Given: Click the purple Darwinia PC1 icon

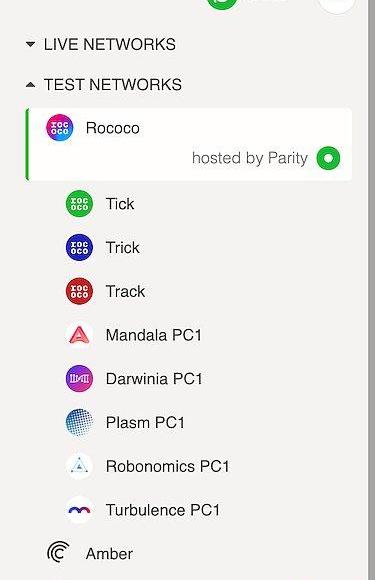Looking at the screenshot, I should 79,378.
